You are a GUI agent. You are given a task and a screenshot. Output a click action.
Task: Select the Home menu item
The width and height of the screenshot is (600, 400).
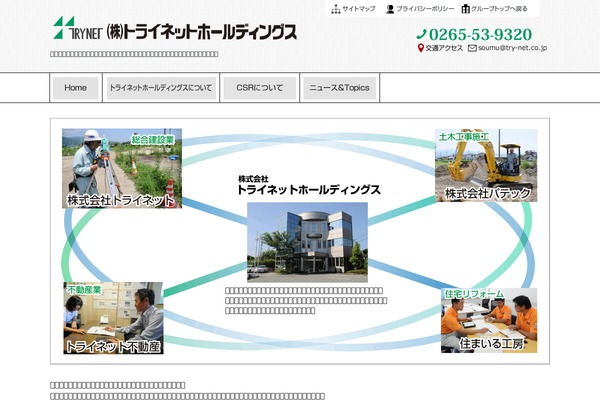76,88
